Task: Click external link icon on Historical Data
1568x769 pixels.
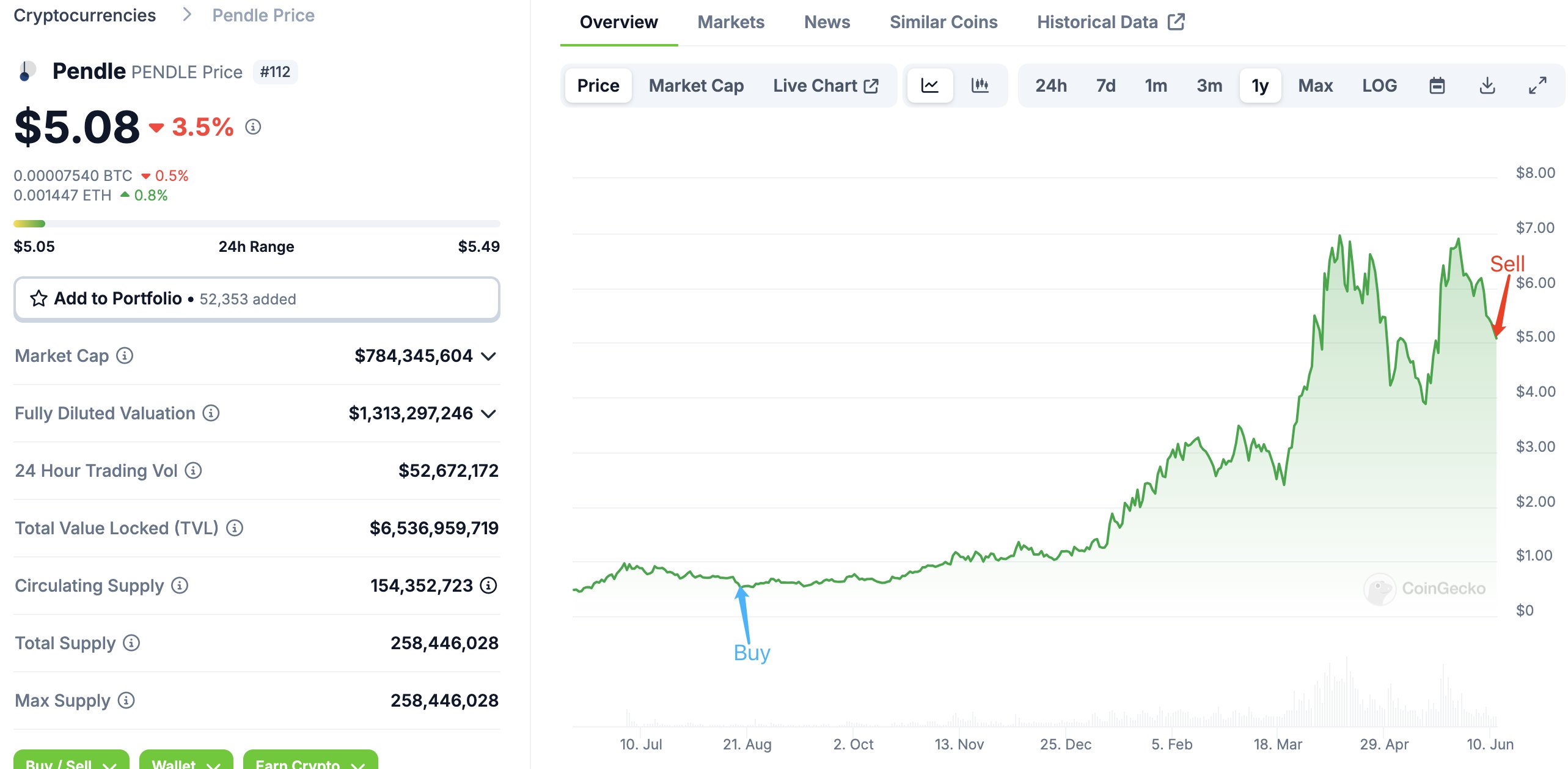Action: point(1176,21)
